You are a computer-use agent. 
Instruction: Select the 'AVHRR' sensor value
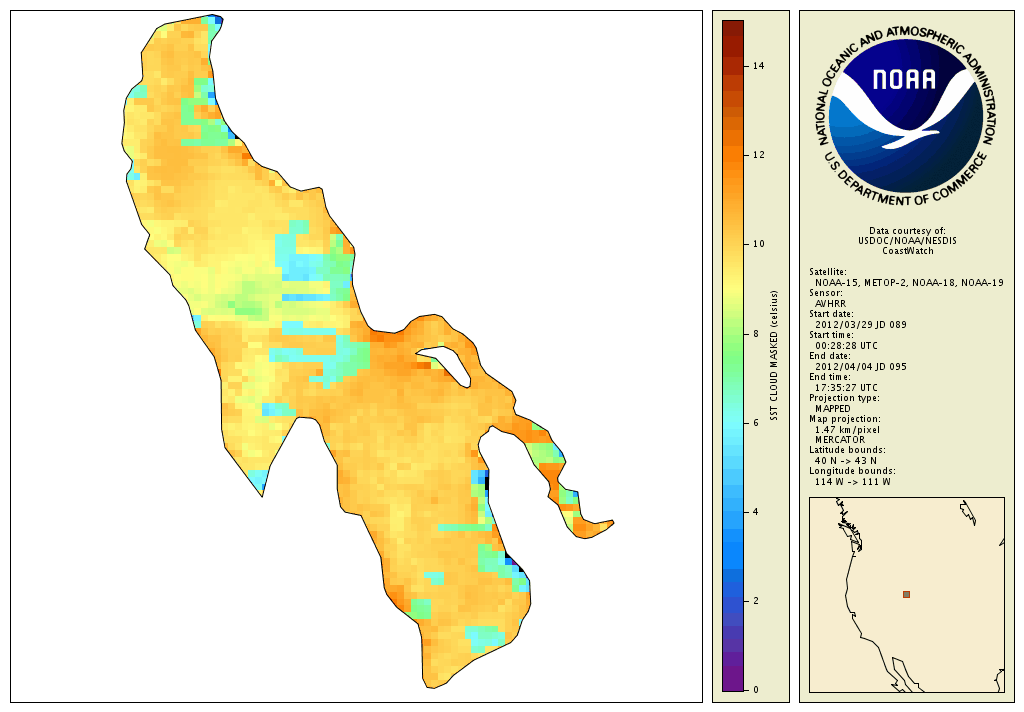[x=830, y=304]
